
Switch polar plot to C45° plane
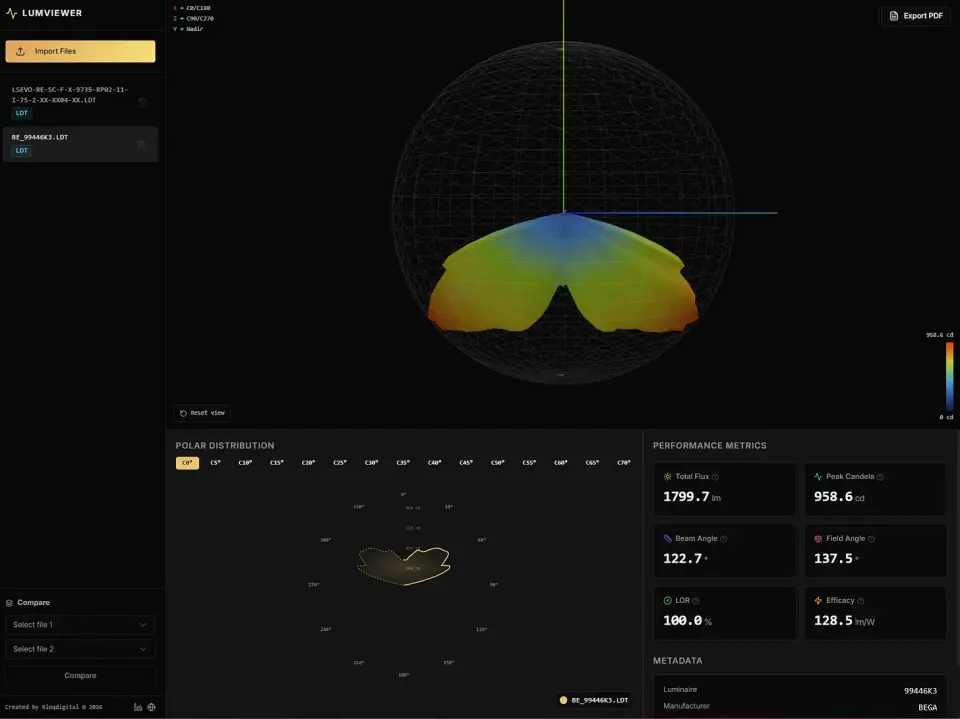tap(466, 463)
